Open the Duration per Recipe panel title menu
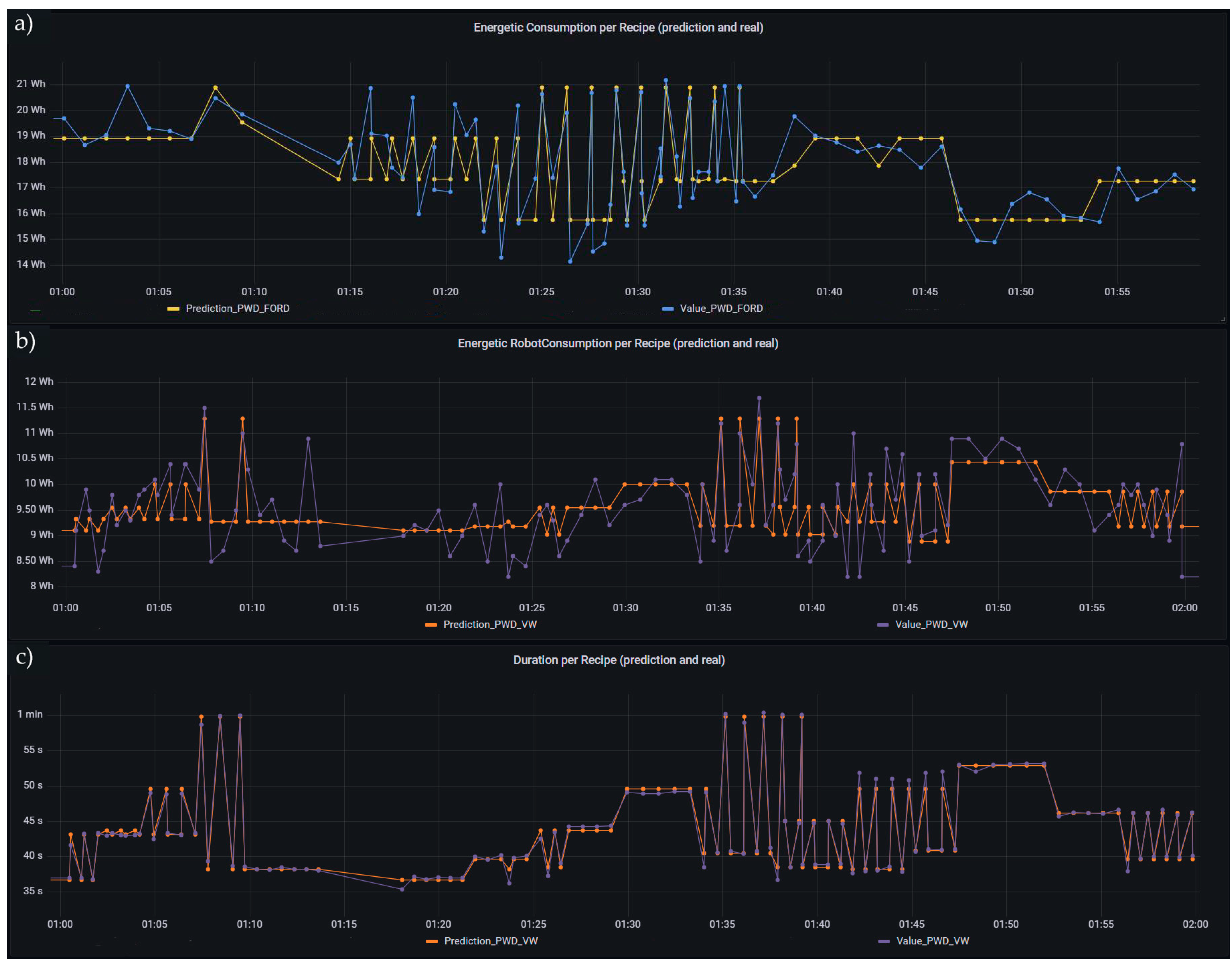1232x964 pixels. coord(619,660)
